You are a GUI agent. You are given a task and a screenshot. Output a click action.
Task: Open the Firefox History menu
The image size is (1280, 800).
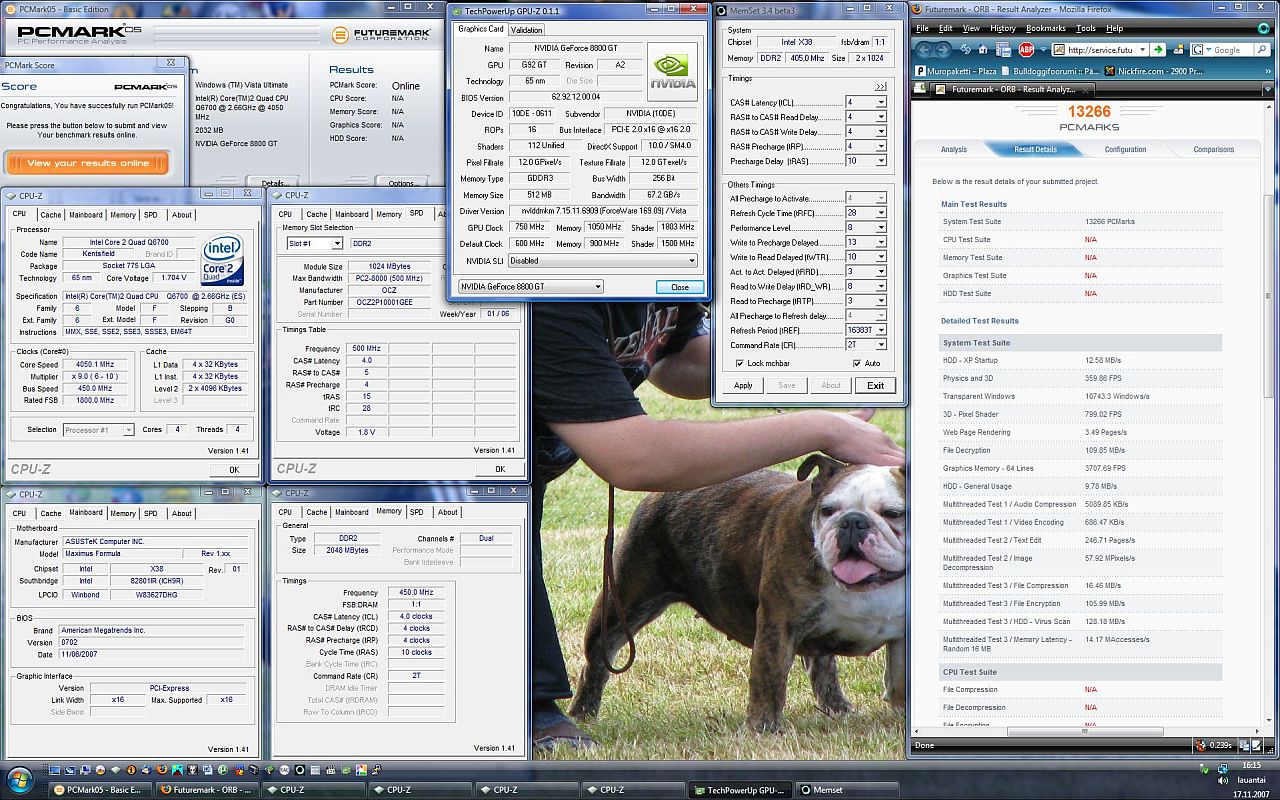pos(1003,28)
